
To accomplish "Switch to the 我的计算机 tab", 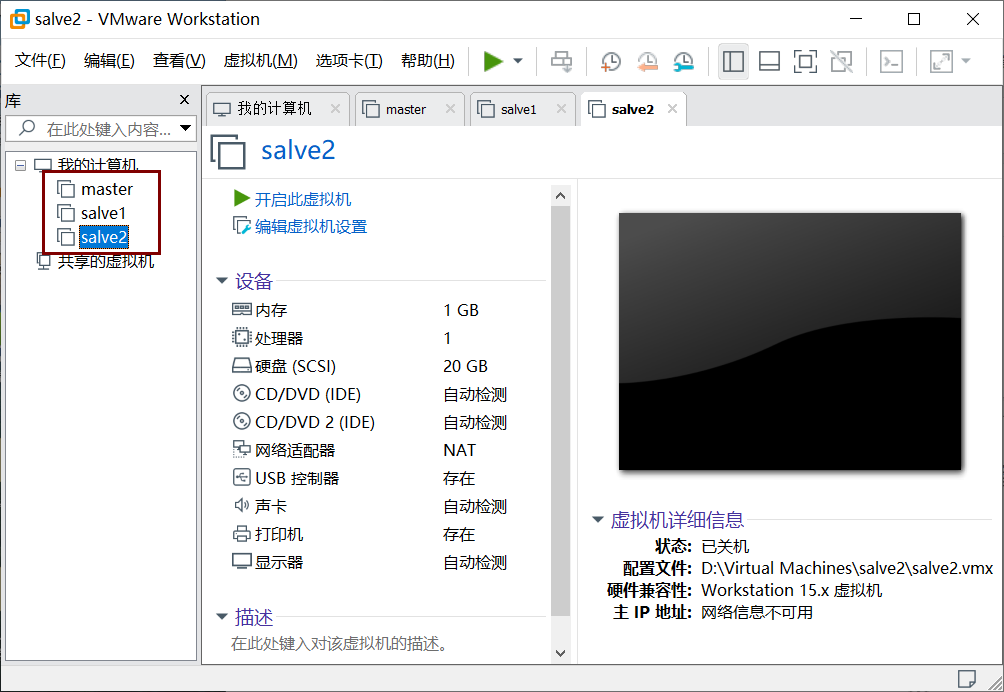I will click(274, 109).
